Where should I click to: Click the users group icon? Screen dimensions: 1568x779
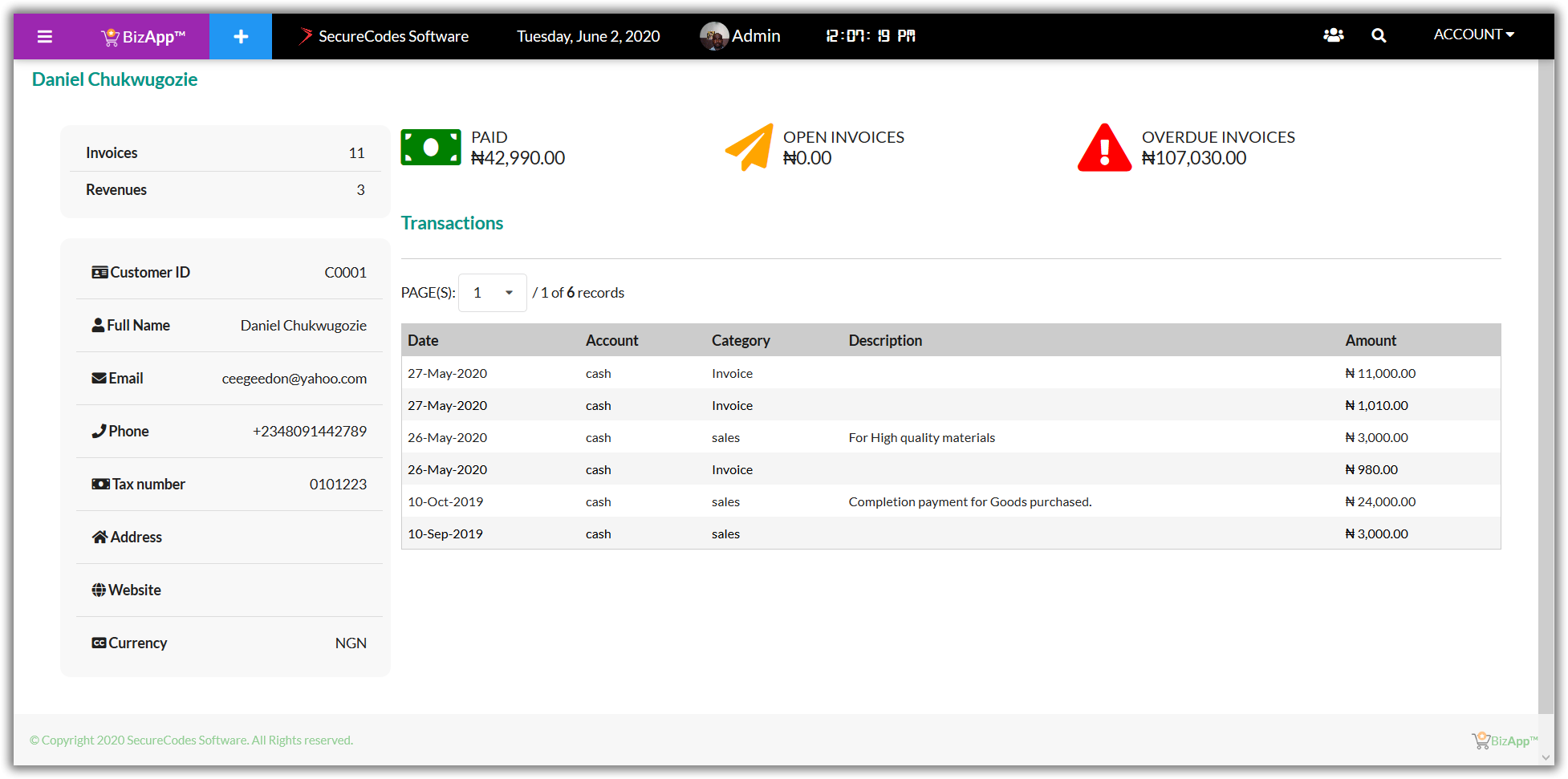[1333, 35]
